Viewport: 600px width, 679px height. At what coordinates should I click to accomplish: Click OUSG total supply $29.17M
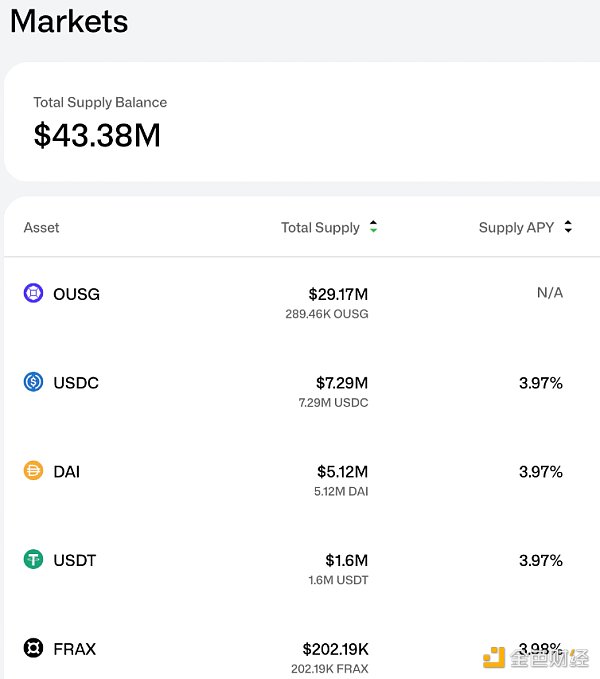click(338, 294)
